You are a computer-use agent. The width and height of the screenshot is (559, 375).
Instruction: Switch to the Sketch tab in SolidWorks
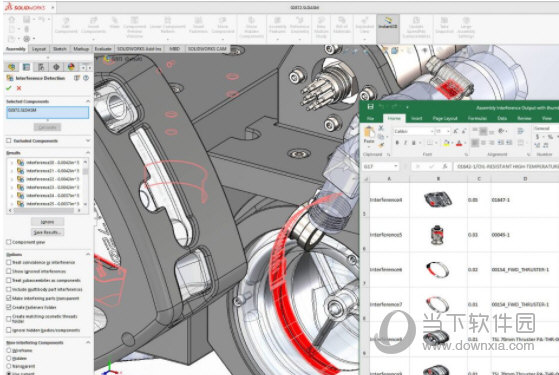pyautogui.click(x=60, y=49)
